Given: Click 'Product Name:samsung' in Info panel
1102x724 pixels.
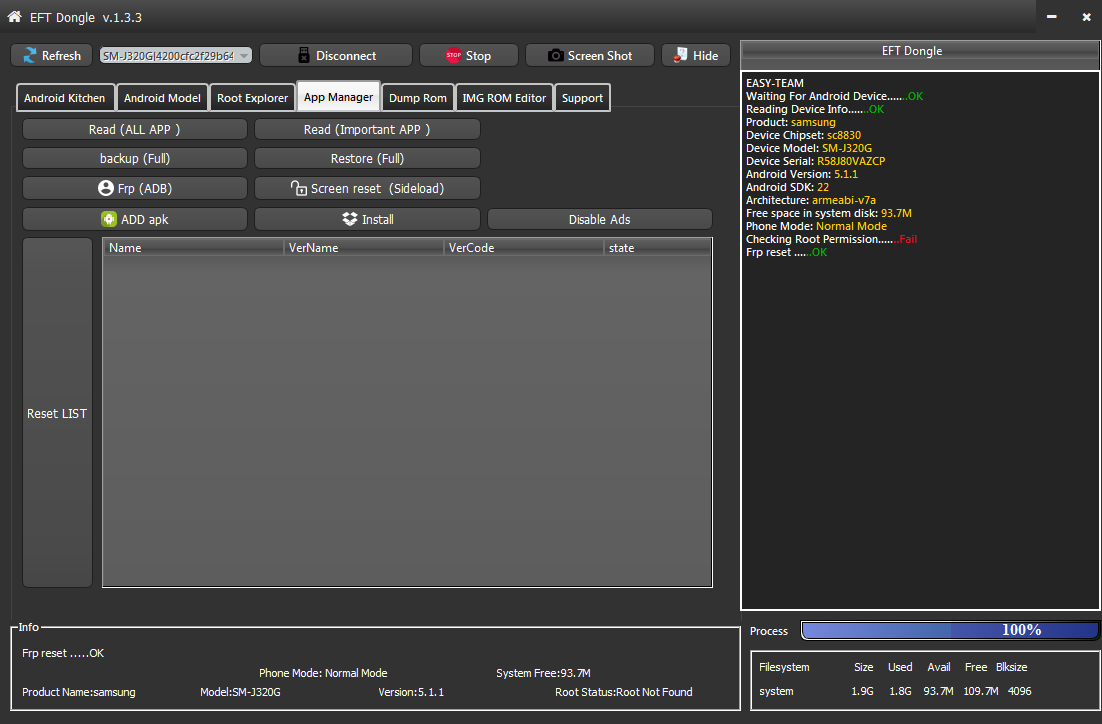Looking at the screenshot, I should pyautogui.click(x=79, y=692).
